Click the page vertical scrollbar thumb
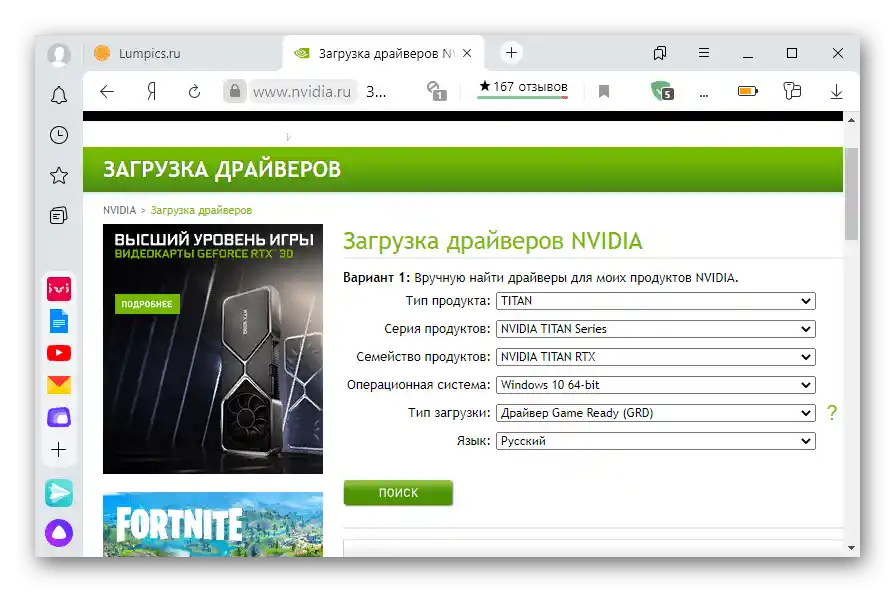This screenshot has height=592, width=895. (851, 194)
